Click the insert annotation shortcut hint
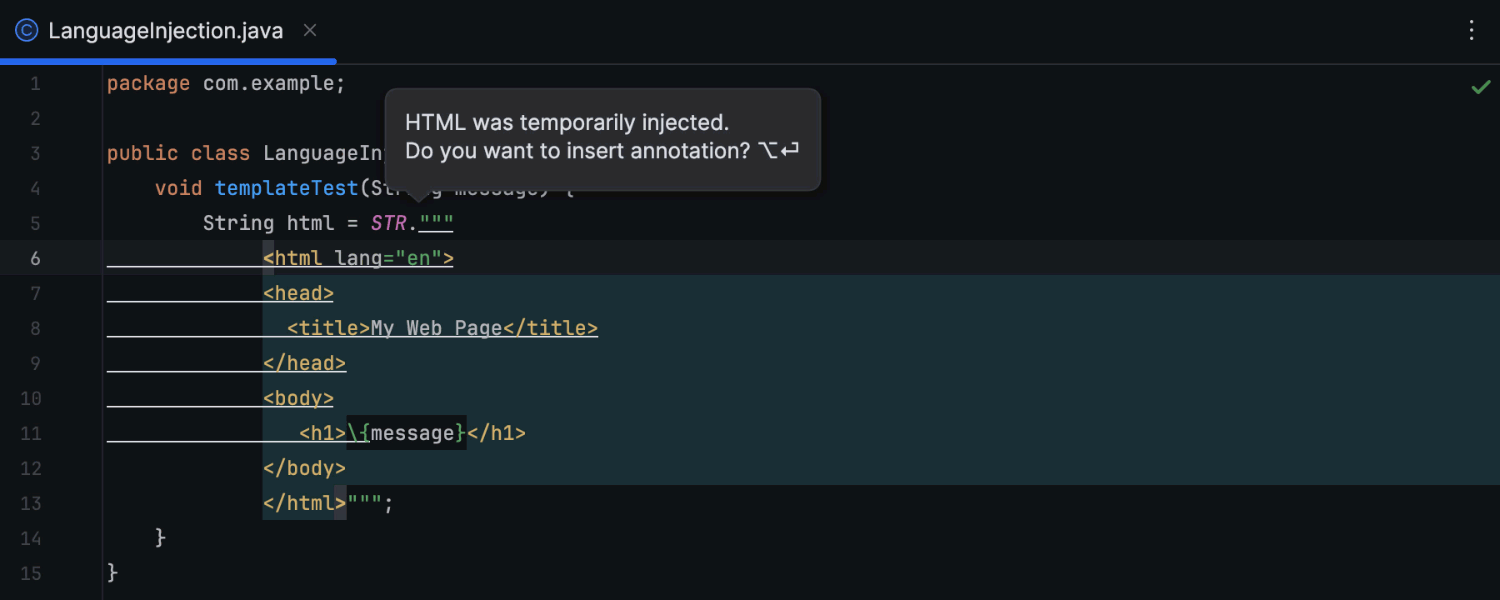Image resolution: width=1500 pixels, height=600 pixels. tap(779, 151)
